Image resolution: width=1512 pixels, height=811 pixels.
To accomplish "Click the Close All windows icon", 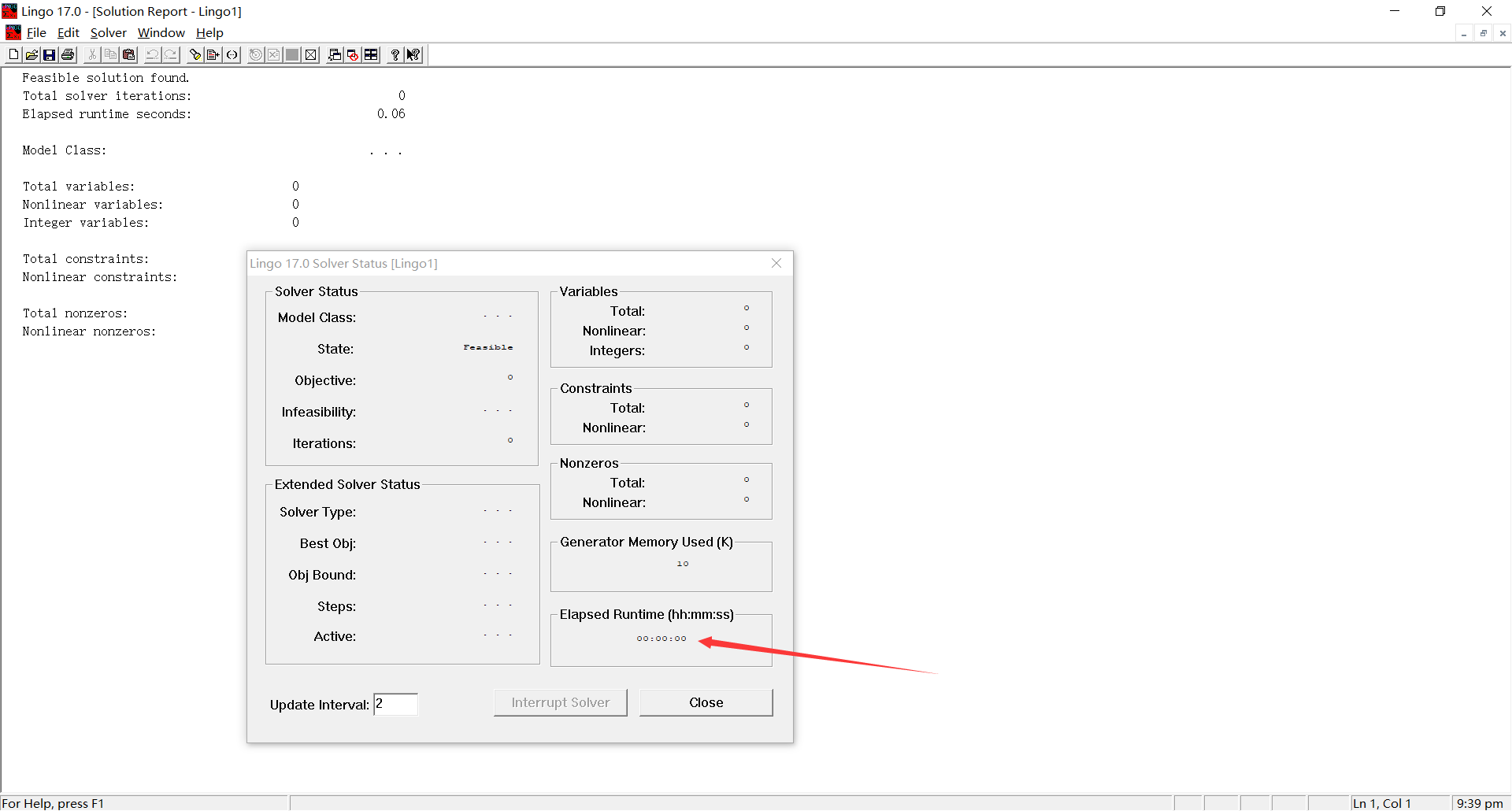I will (352, 54).
